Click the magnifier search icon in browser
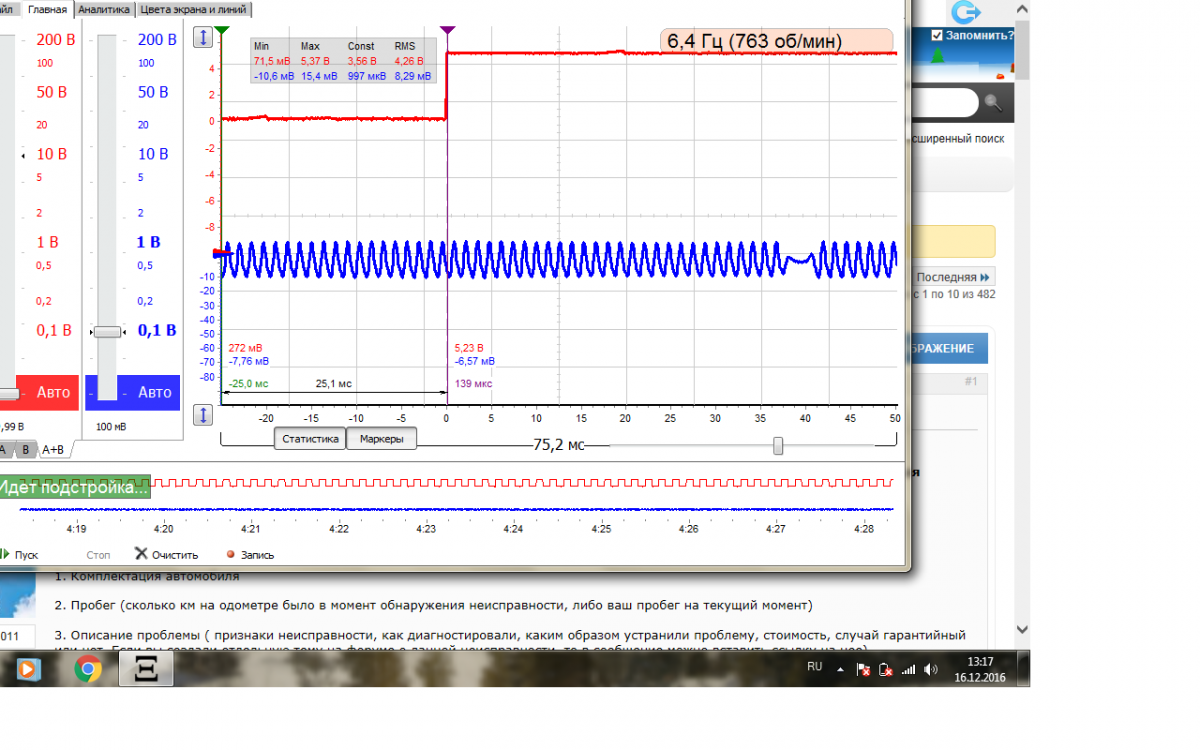The width and height of the screenshot is (1200, 750). coord(992,102)
